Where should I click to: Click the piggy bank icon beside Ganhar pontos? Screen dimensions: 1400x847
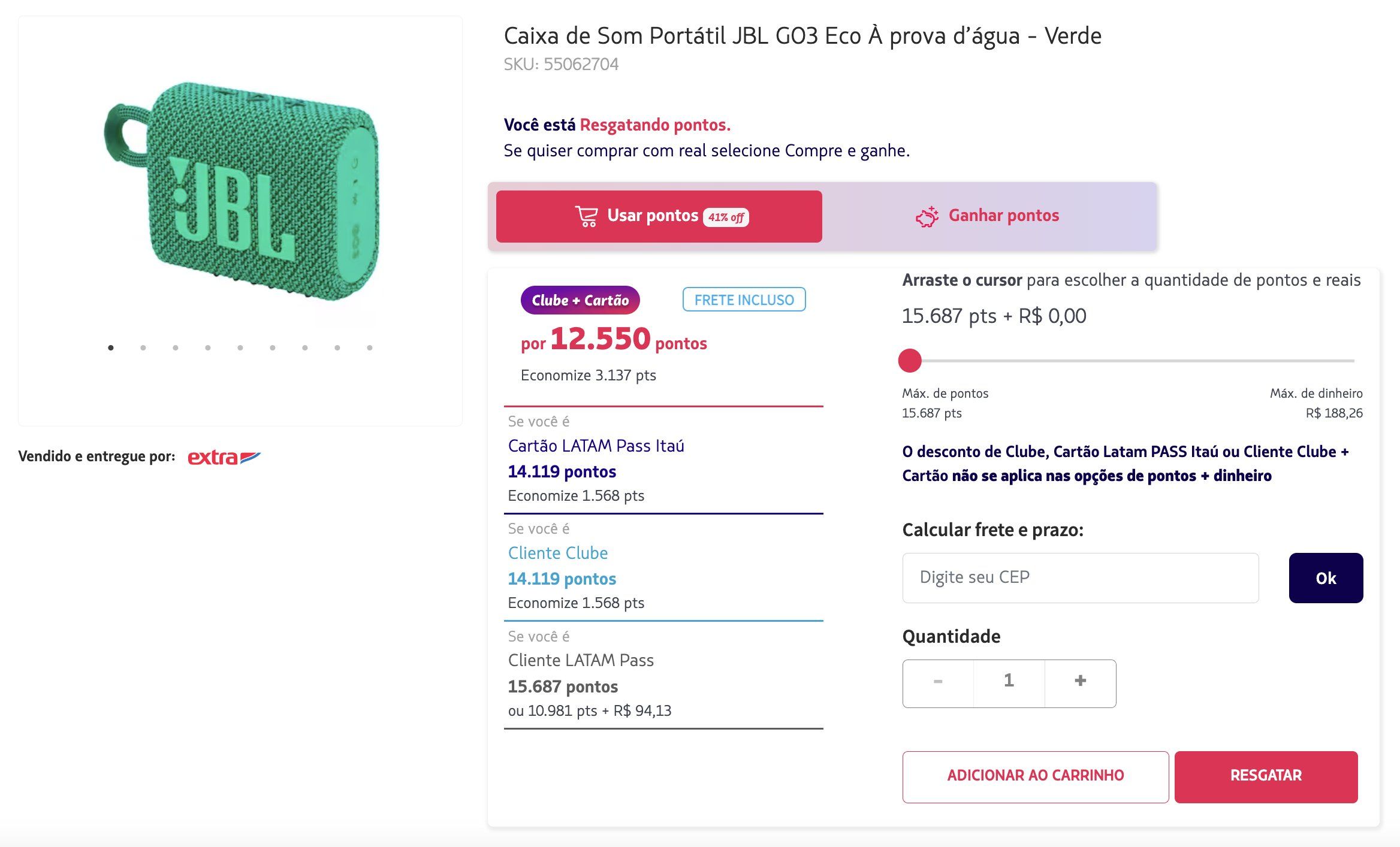(x=927, y=216)
